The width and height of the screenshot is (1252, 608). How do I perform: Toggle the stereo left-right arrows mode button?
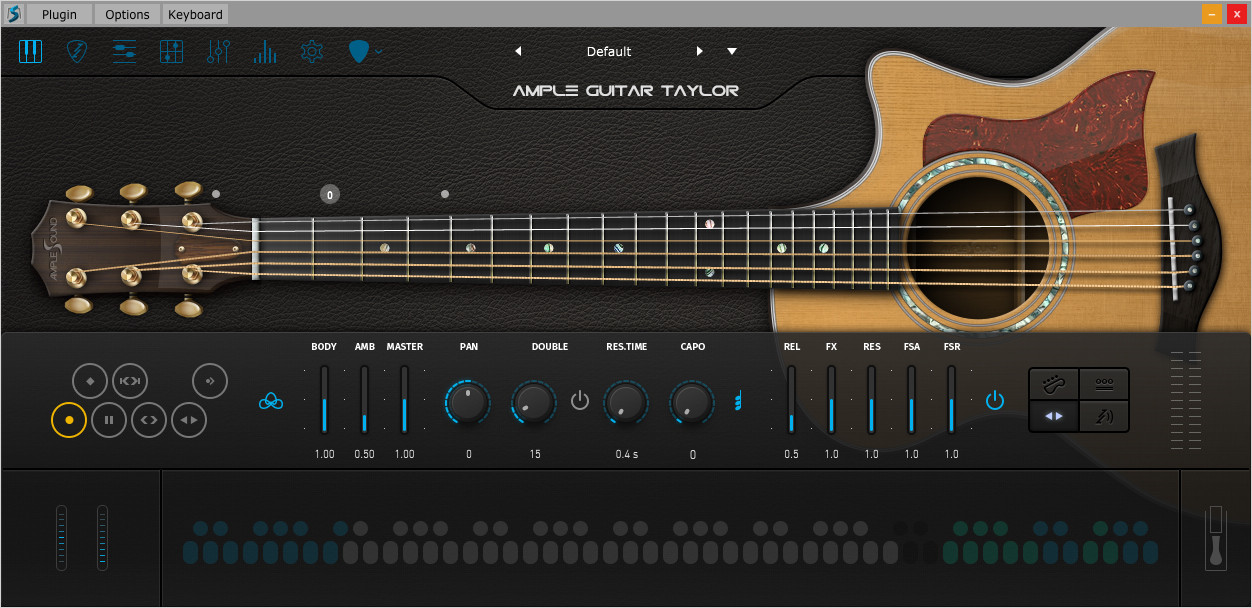pyautogui.click(x=1054, y=416)
